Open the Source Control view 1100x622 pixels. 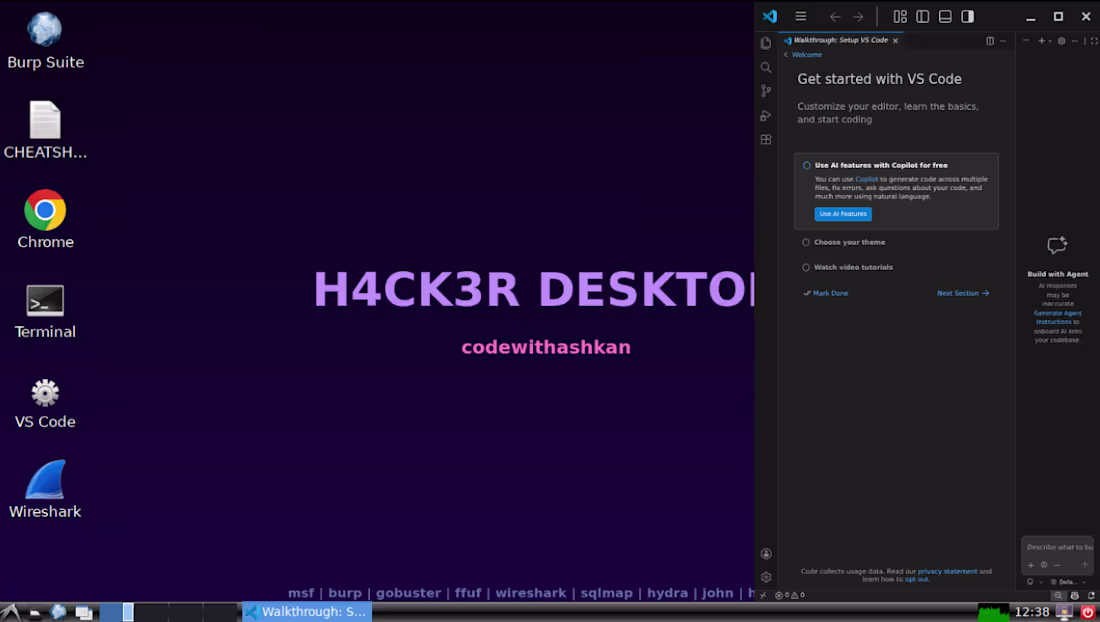coord(766,91)
